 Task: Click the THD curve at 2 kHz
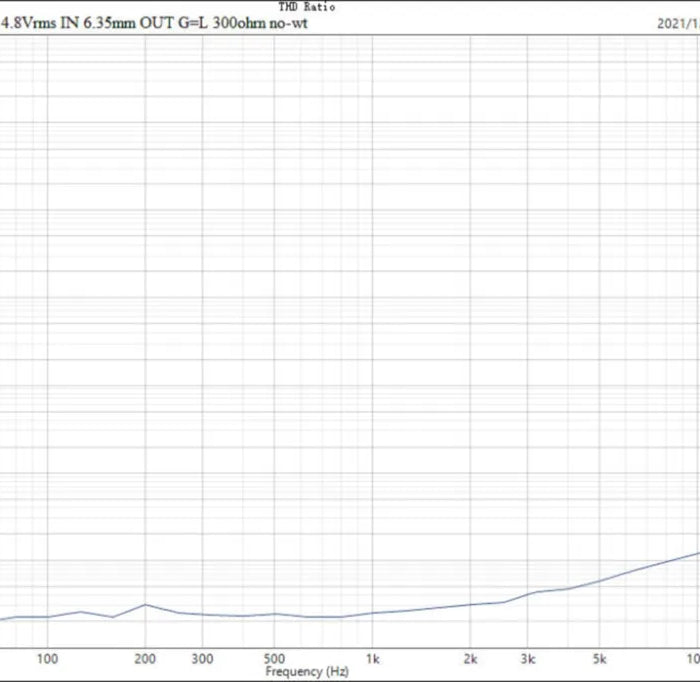tap(470, 605)
